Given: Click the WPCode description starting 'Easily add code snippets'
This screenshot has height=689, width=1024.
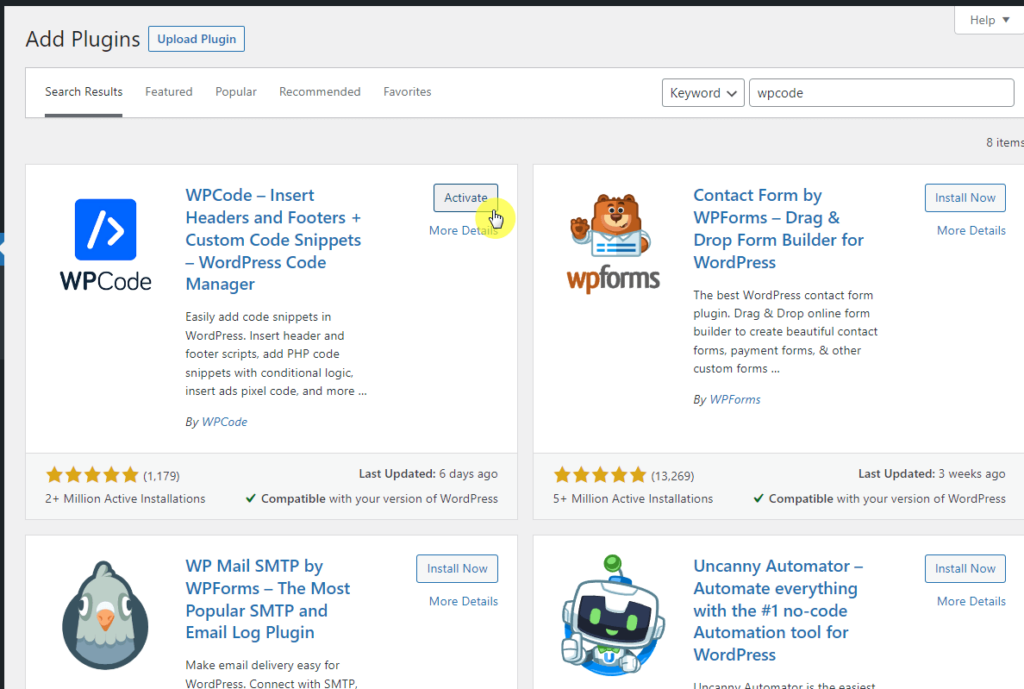Looking at the screenshot, I should pos(276,354).
